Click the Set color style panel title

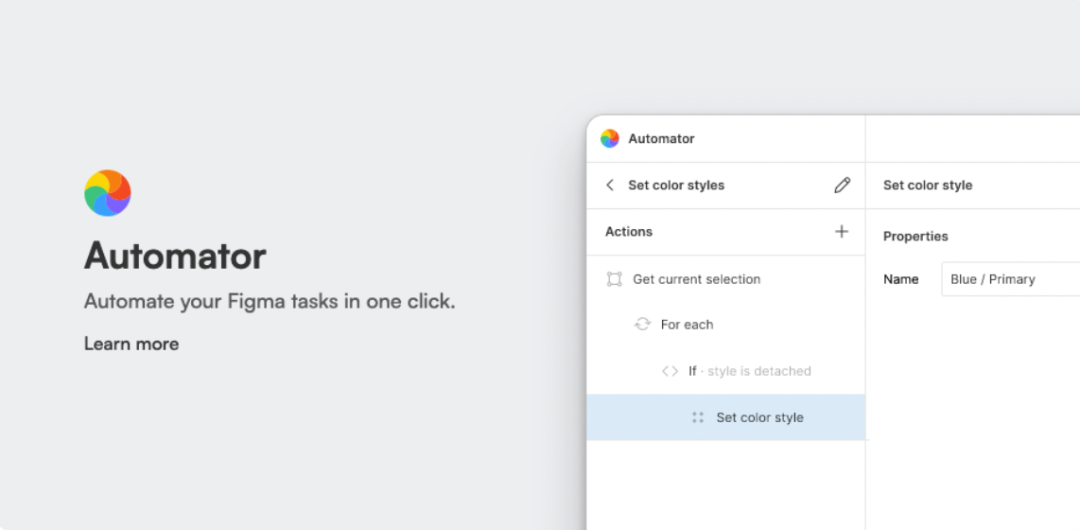[927, 185]
